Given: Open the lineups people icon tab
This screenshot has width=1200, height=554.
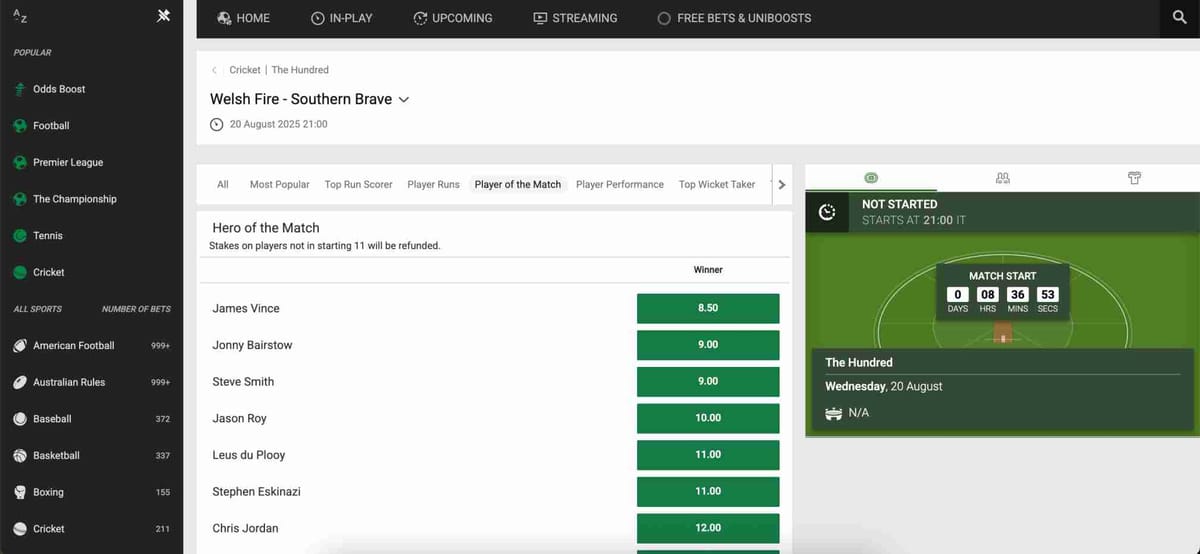Looking at the screenshot, I should [1003, 178].
